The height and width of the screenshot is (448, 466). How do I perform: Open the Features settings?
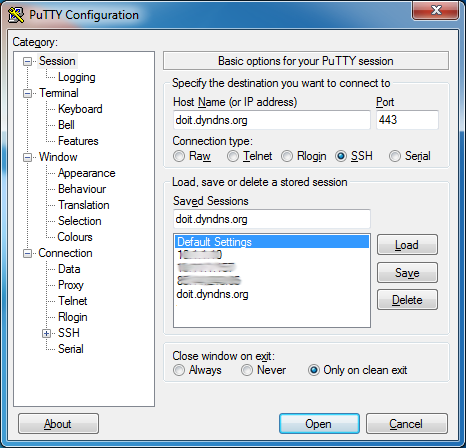point(78,141)
